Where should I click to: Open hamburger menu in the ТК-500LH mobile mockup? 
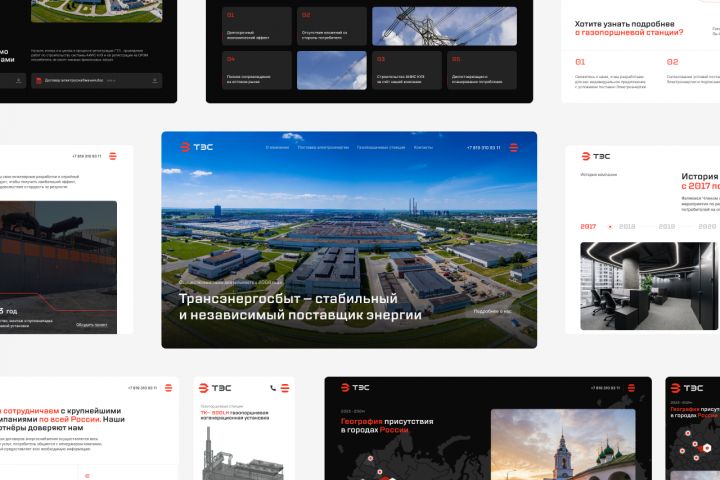[x=285, y=388]
